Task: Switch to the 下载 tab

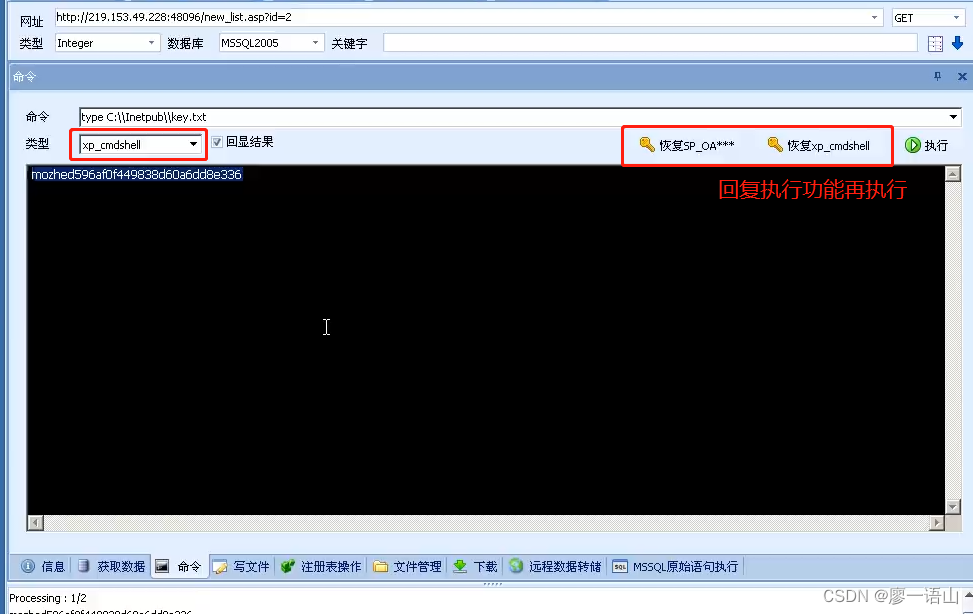Action: (475, 566)
